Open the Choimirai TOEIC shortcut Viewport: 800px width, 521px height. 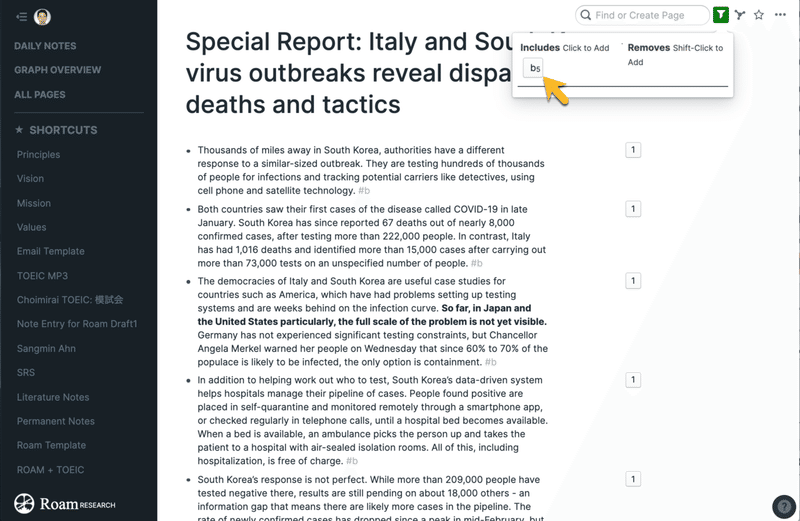coord(70,300)
